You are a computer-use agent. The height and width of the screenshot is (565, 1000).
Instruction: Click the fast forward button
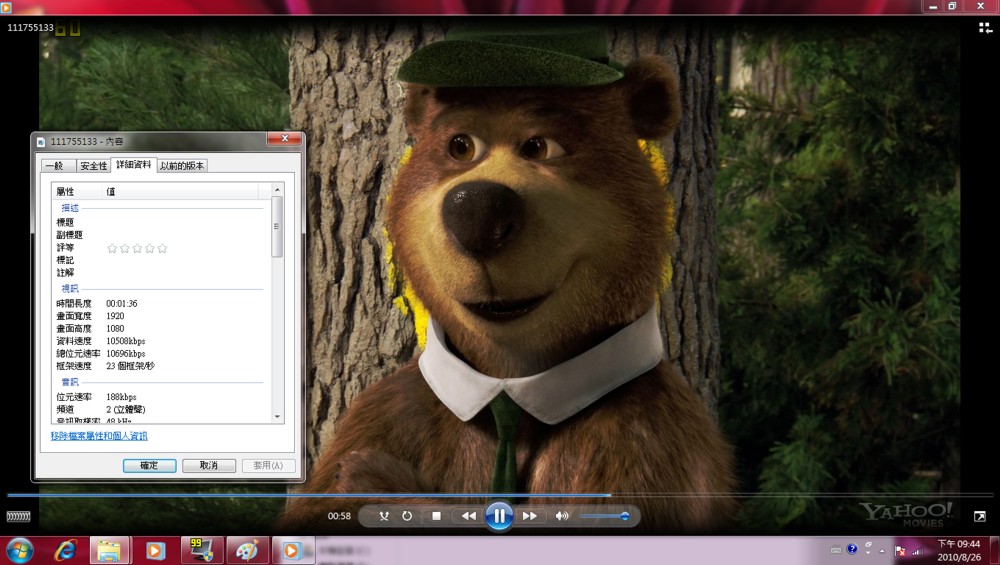[x=529, y=516]
